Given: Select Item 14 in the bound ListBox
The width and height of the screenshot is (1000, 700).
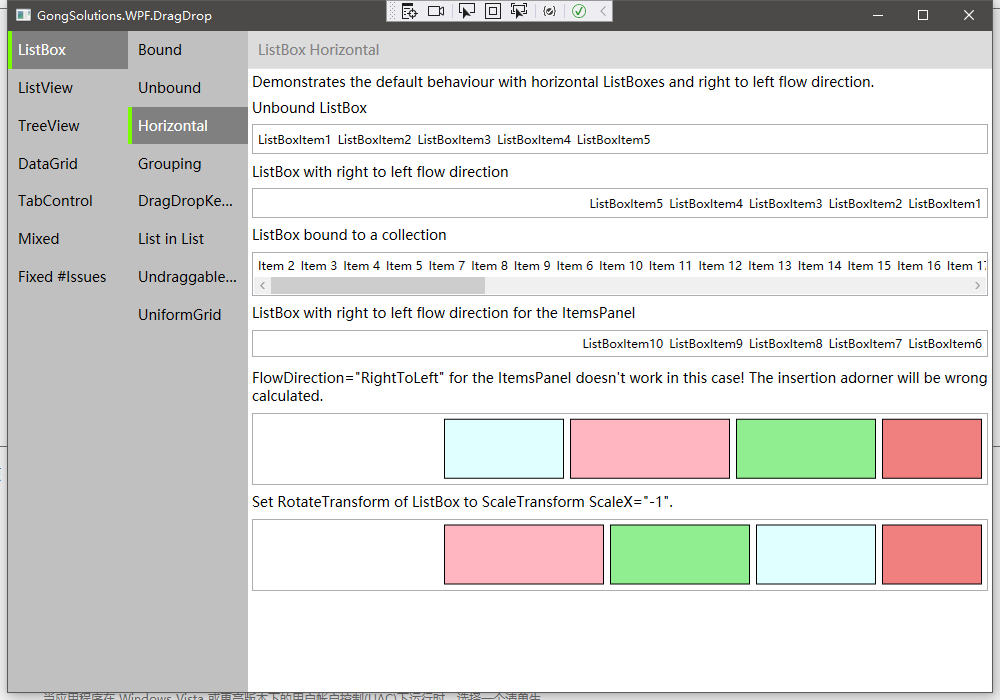Looking at the screenshot, I should (820, 266).
